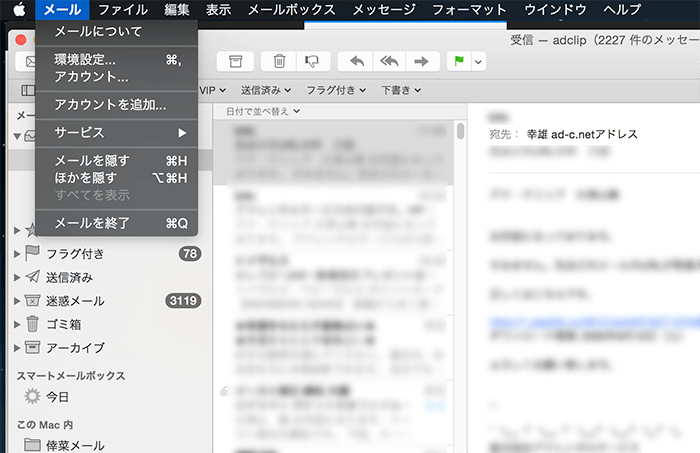
Task: Open the flag color dropdown arrow
Action: click(479, 61)
